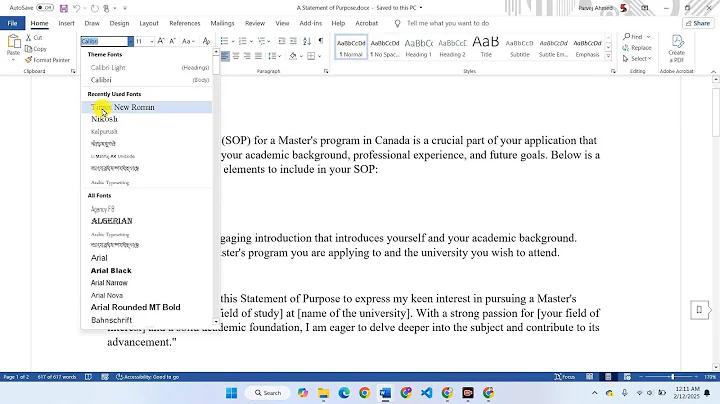The width and height of the screenshot is (720, 404).
Task: Pick the Bahnschrift font
Action: point(146,320)
